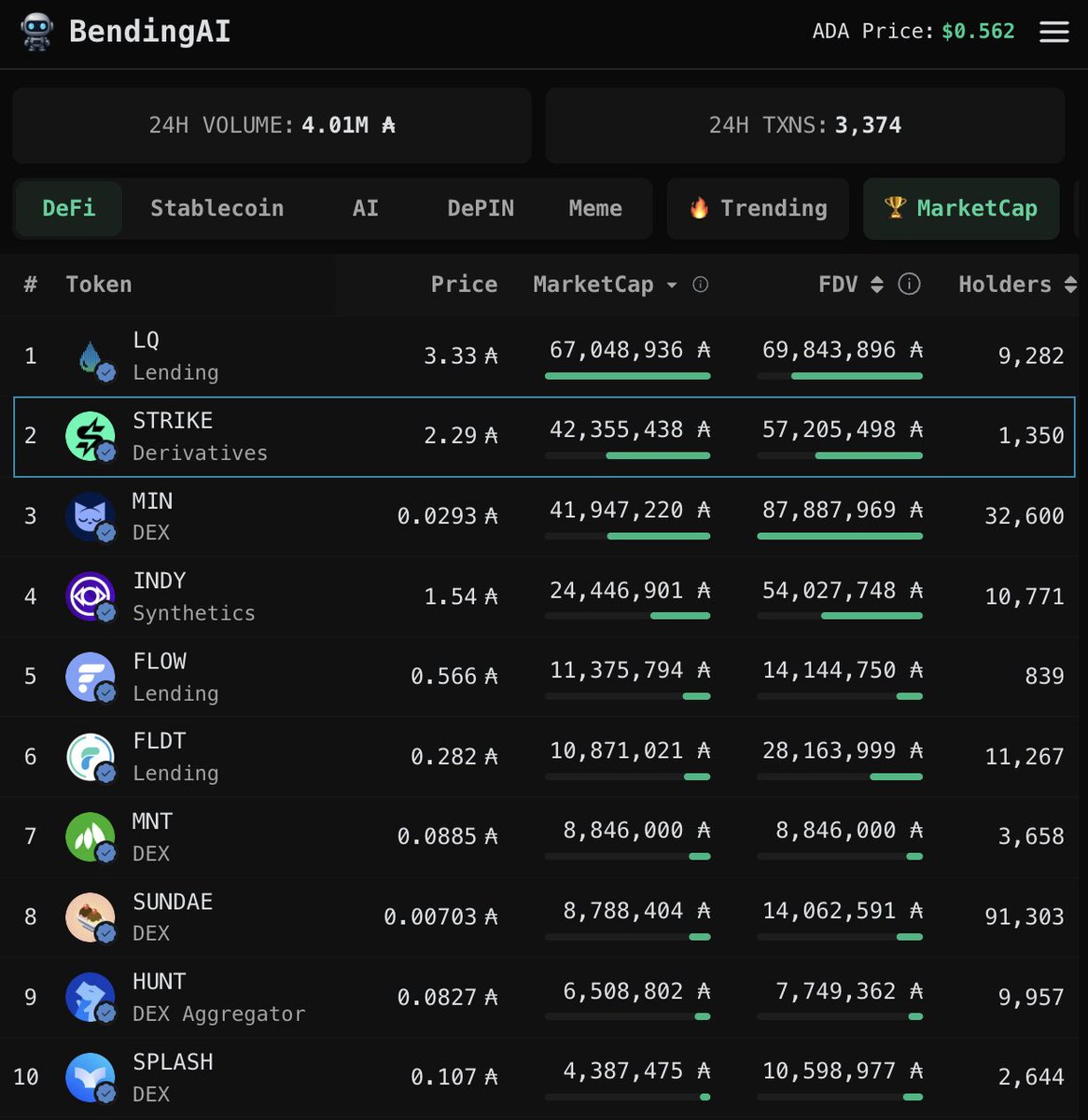The width and height of the screenshot is (1088, 1120).
Task: Select the Stablecoin category tab
Action: 217,208
